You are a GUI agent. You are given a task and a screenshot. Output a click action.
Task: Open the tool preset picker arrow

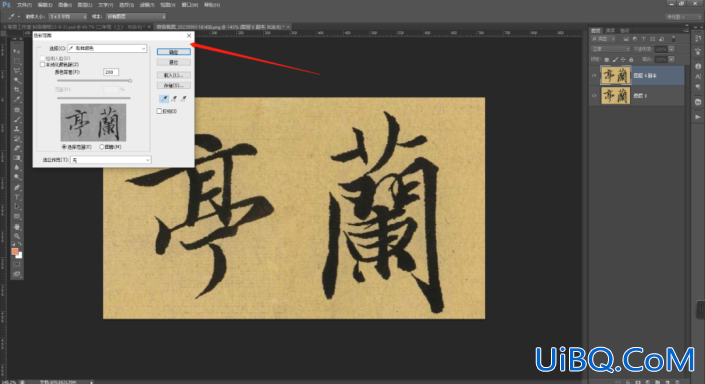[x=18, y=17]
